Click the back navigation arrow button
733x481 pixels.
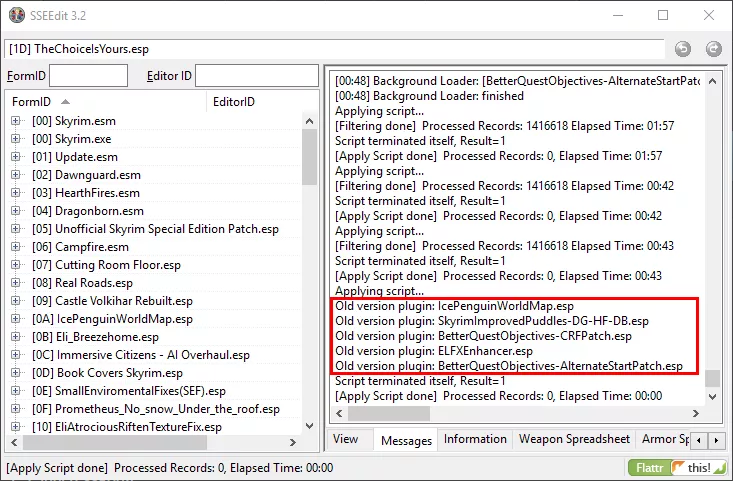click(x=683, y=49)
